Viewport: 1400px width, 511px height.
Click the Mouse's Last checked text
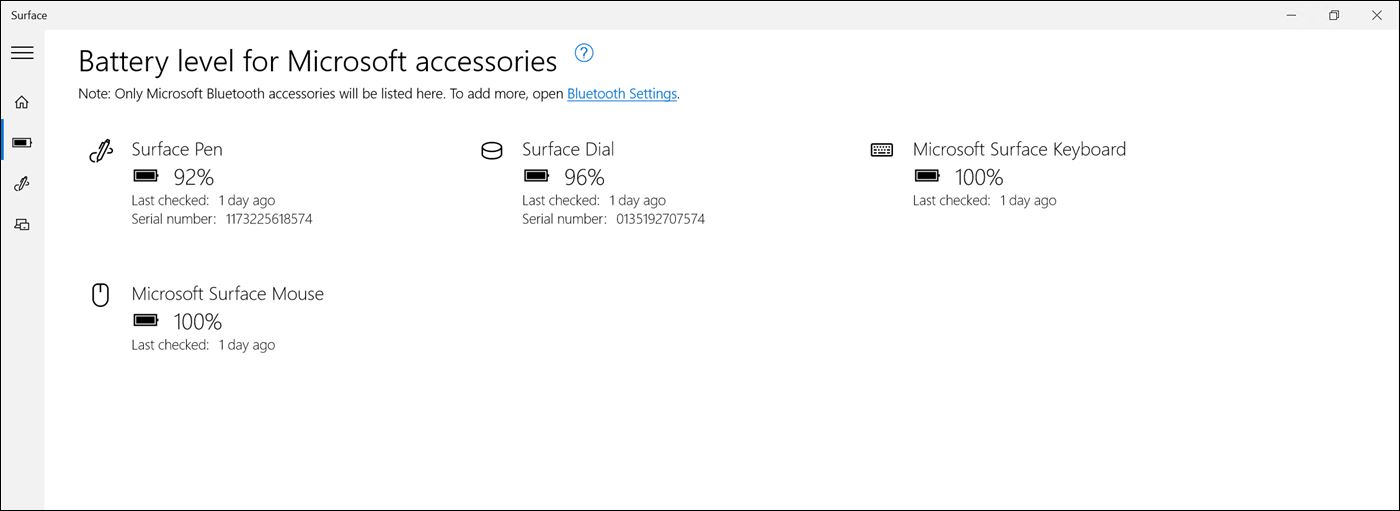[203, 345]
